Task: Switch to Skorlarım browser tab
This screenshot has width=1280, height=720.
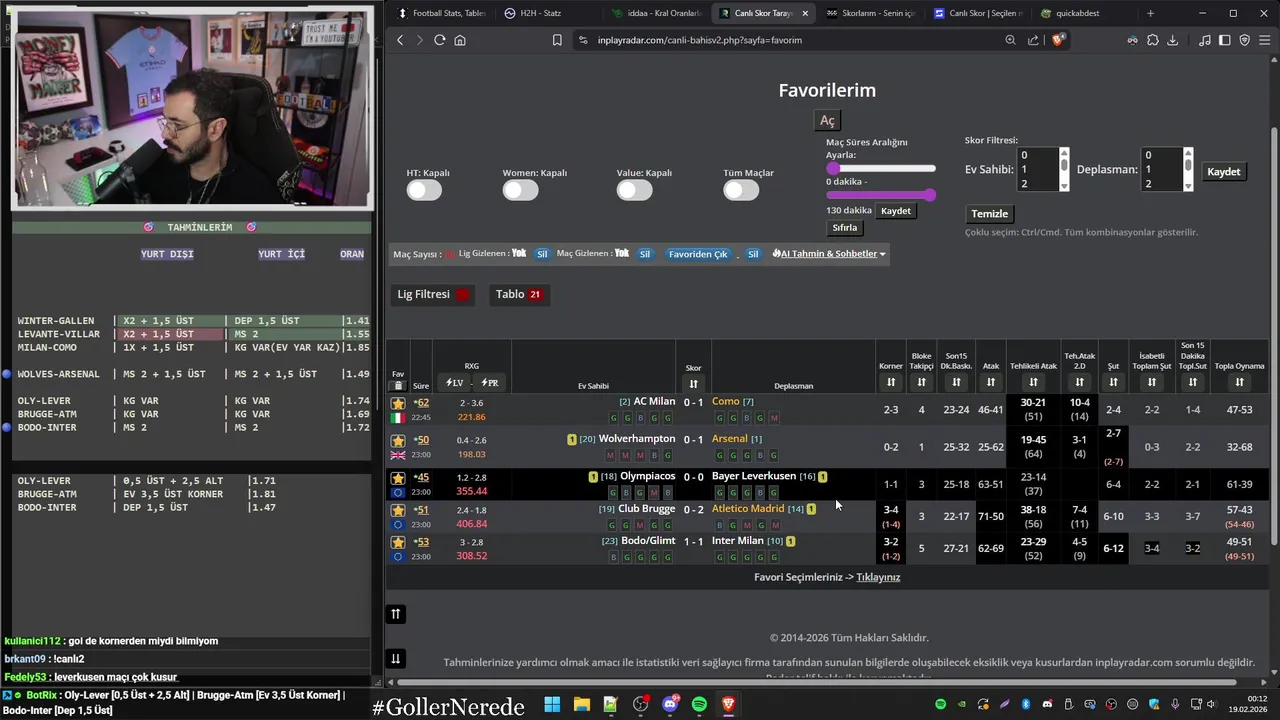Action: pyautogui.click(x=870, y=13)
